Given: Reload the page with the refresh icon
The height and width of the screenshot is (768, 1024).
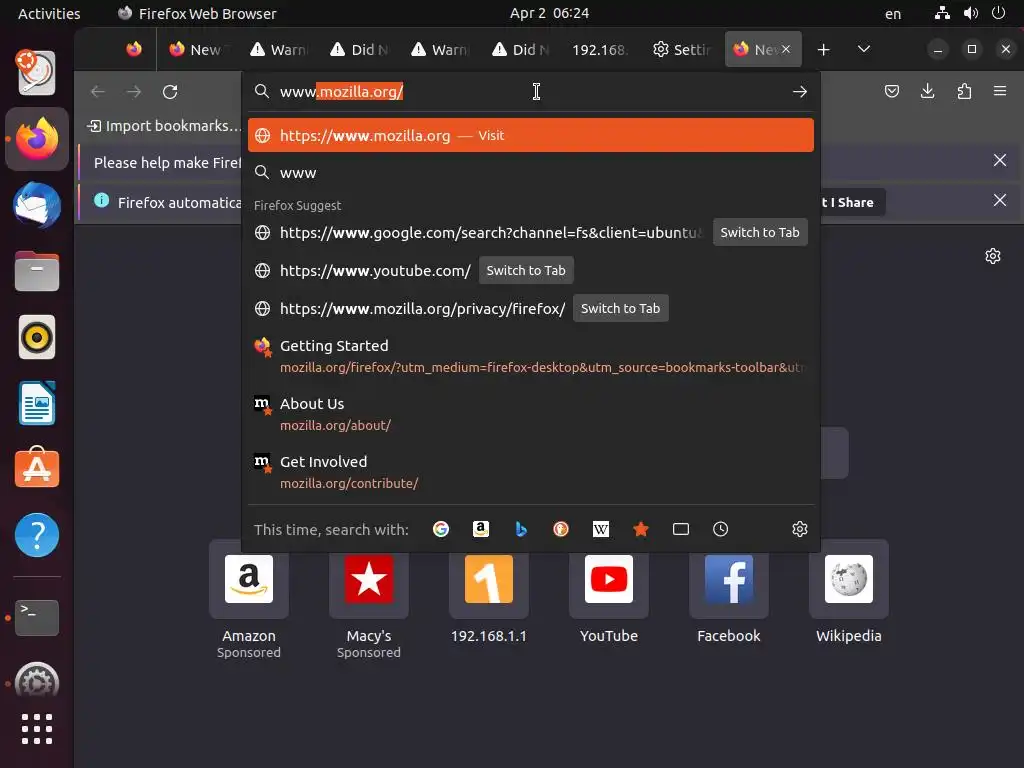Looking at the screenshot, I should tap(170, 92).
